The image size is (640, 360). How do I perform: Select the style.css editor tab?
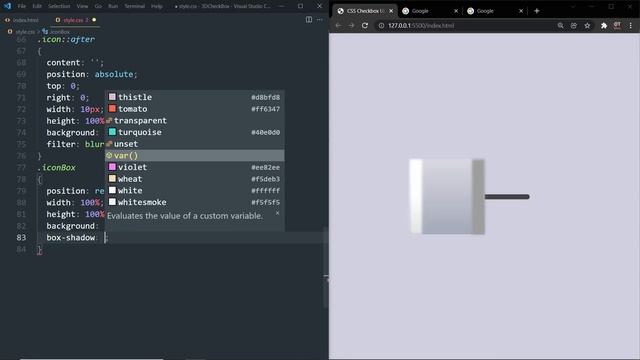76,20
